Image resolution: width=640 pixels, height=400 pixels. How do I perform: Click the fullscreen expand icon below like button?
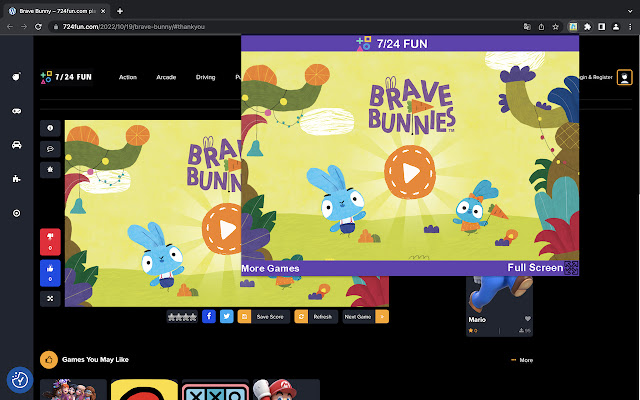[x=51, y=297]
